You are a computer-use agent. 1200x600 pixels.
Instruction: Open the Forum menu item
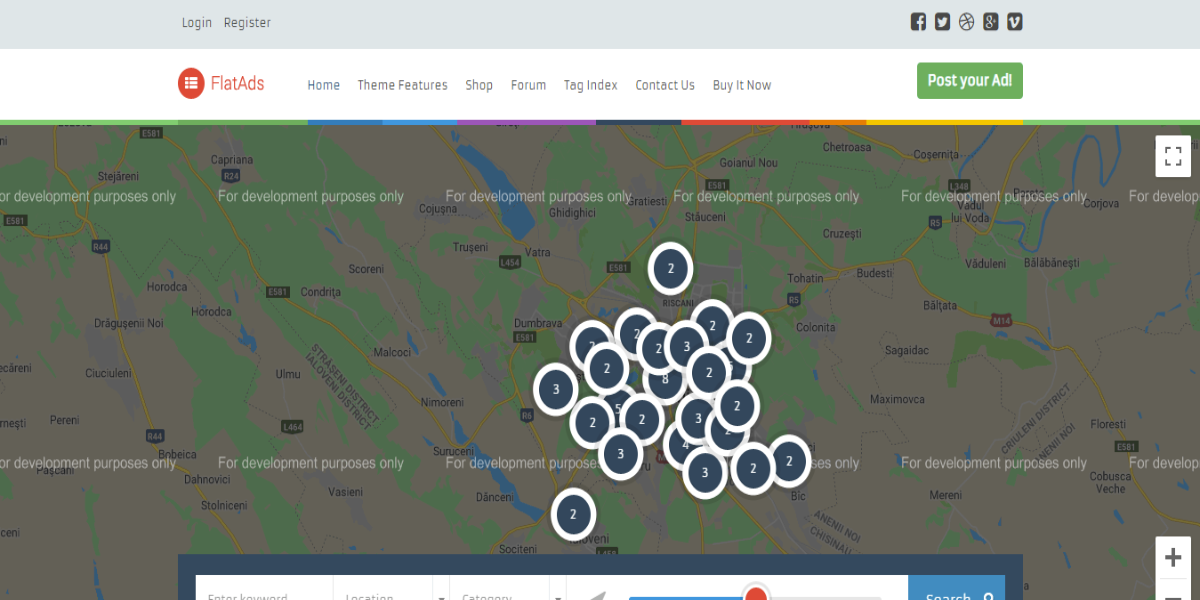[528, 85]
